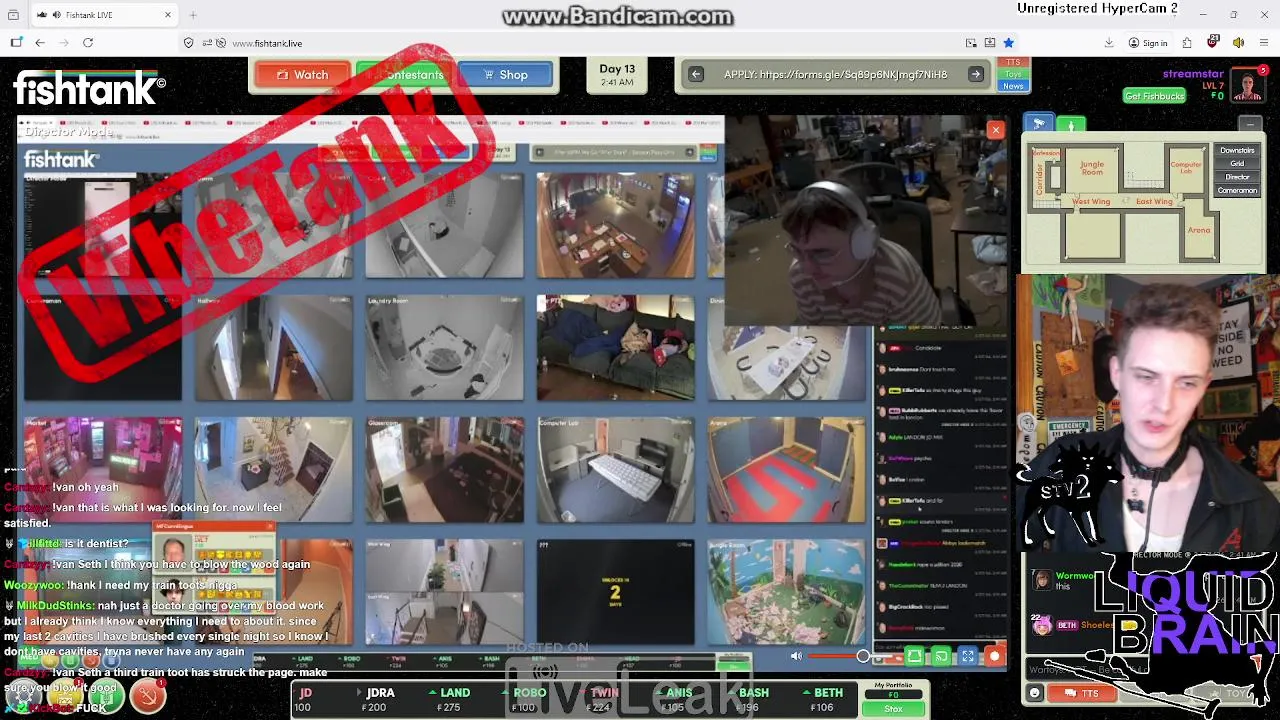Open the streamstar profile avatar
This screenshot has width=1280, height=720.
[x=1247, y=85]
